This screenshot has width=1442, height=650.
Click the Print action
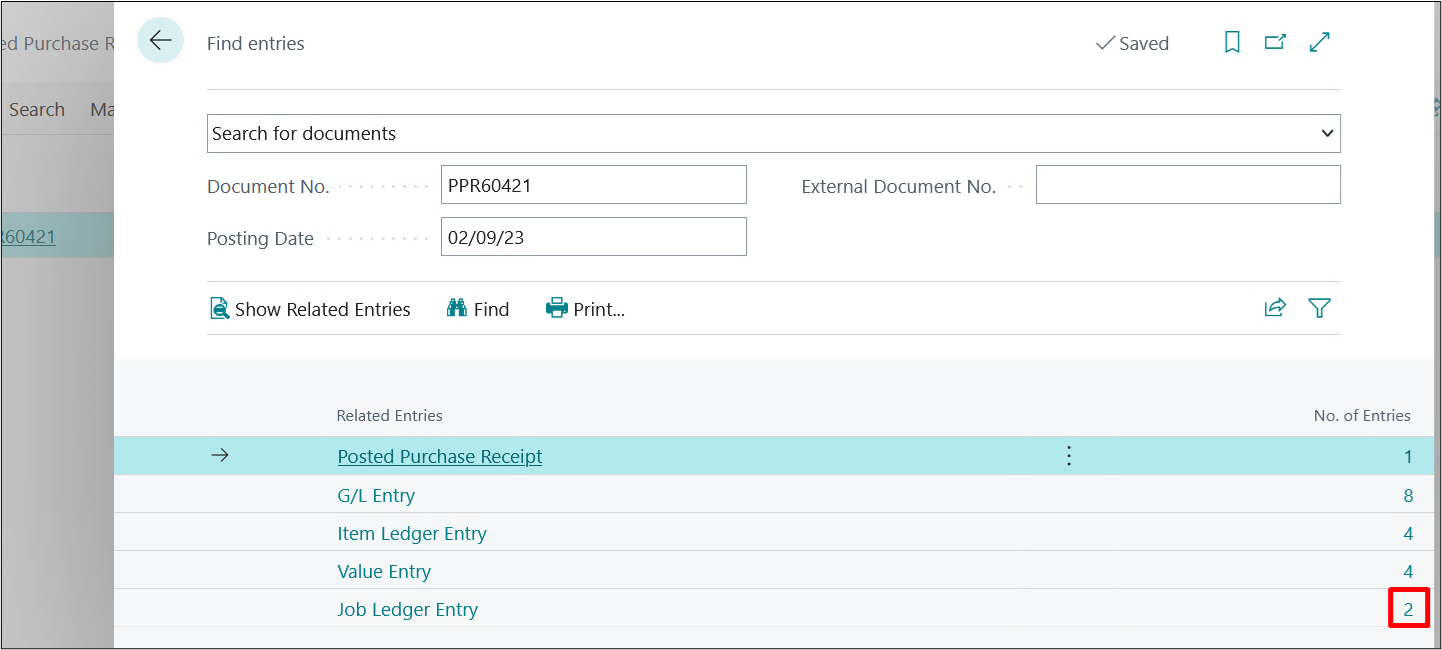pos(585,309)
